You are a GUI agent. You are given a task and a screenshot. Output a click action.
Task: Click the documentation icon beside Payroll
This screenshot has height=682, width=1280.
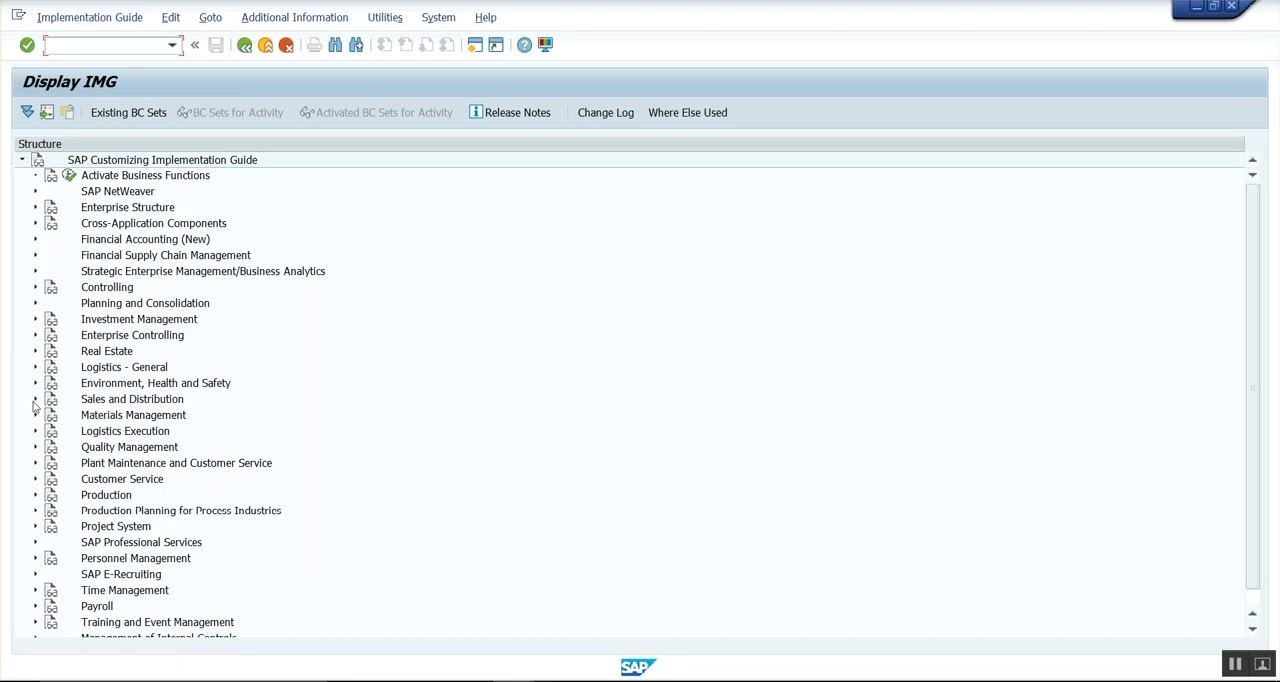(51, 606)
